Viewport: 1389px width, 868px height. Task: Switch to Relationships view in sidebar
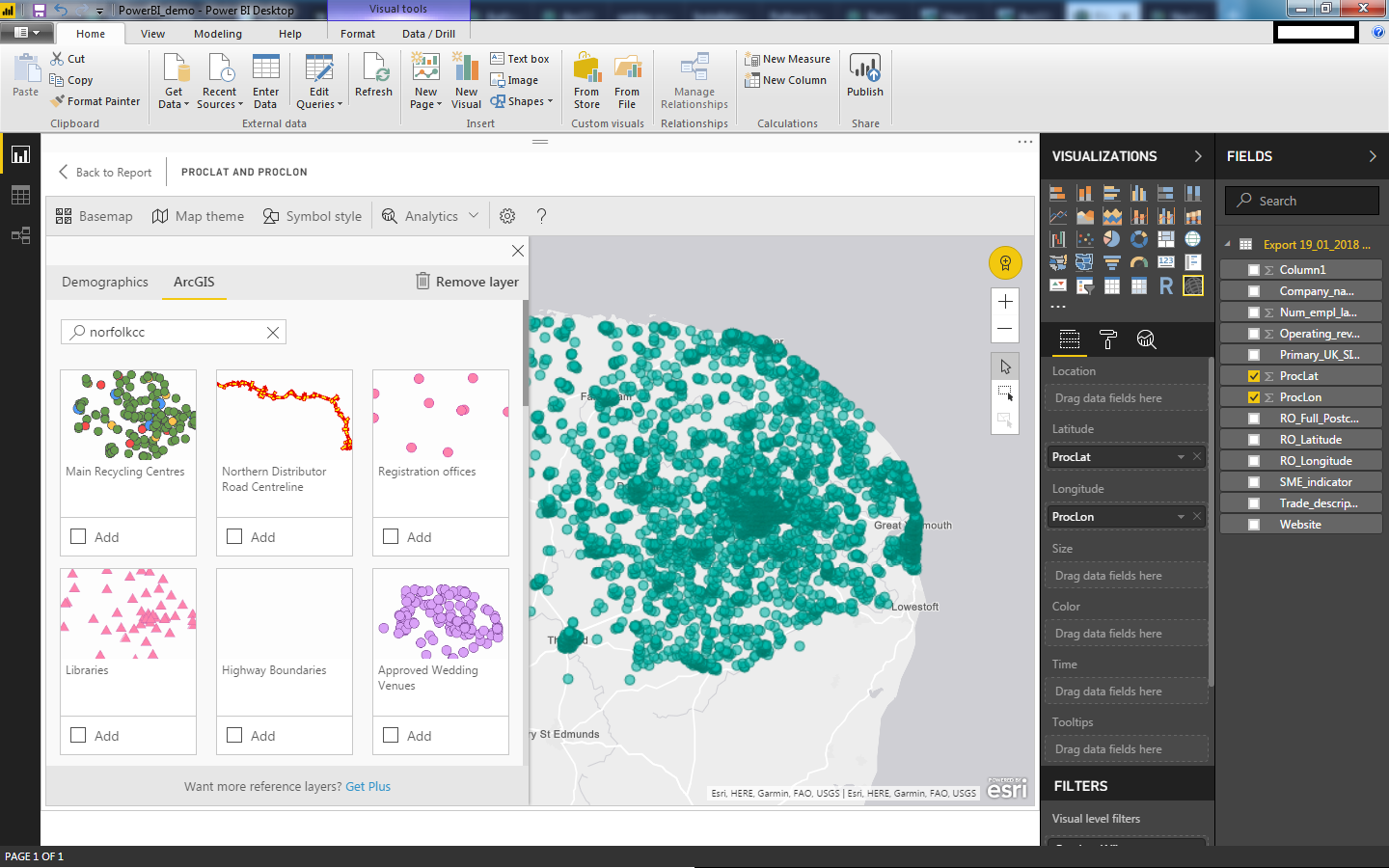pos(20,235)
